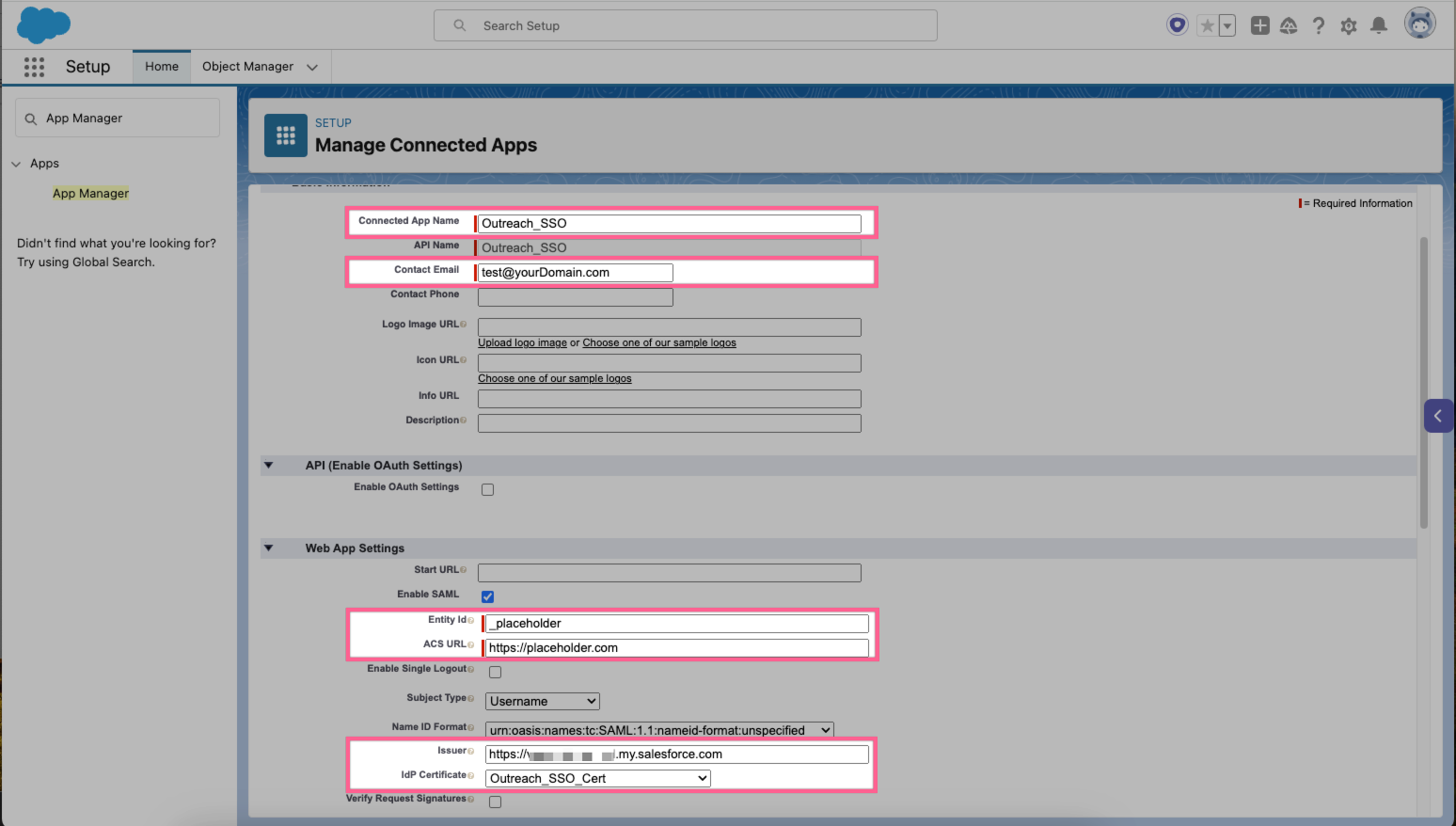View notifications via the bell icon

(x=1379, y=25)
